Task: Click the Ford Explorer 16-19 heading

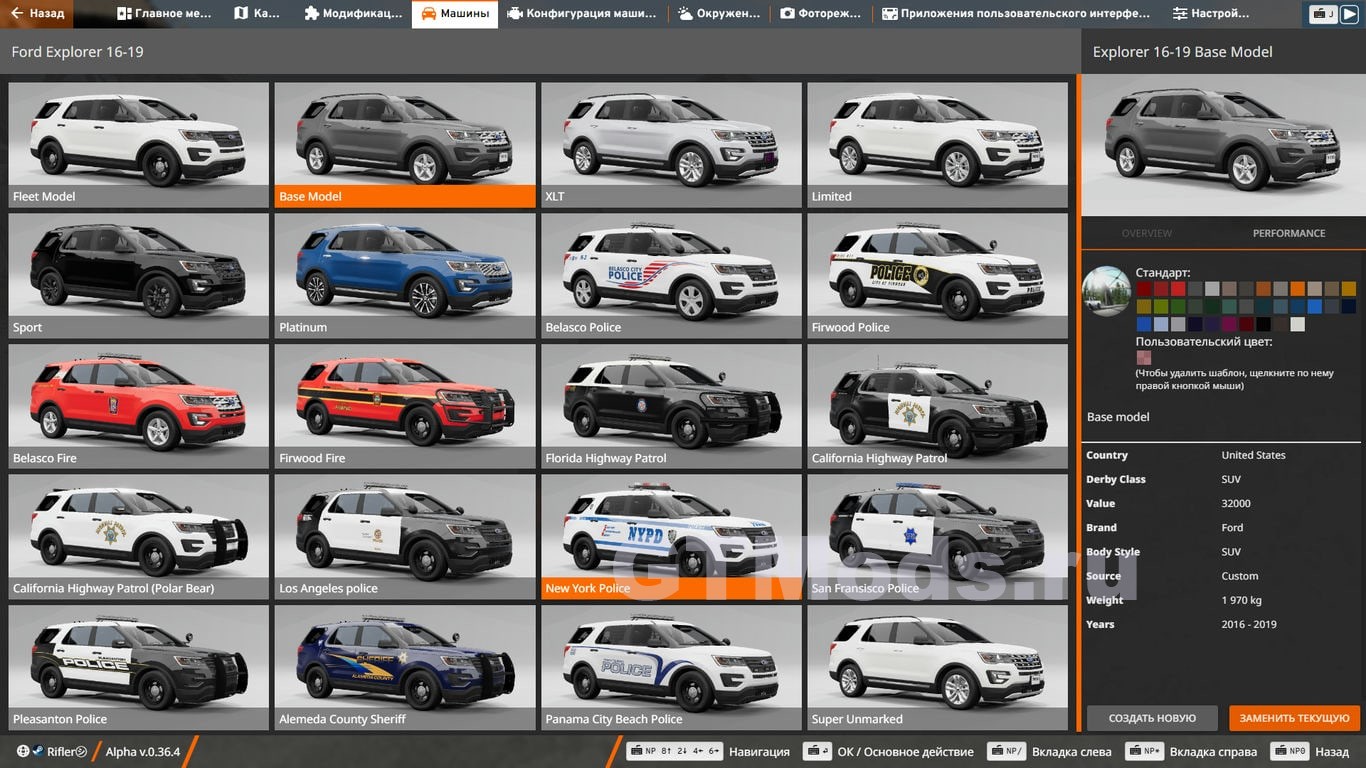Action: (x=78, y=51)
